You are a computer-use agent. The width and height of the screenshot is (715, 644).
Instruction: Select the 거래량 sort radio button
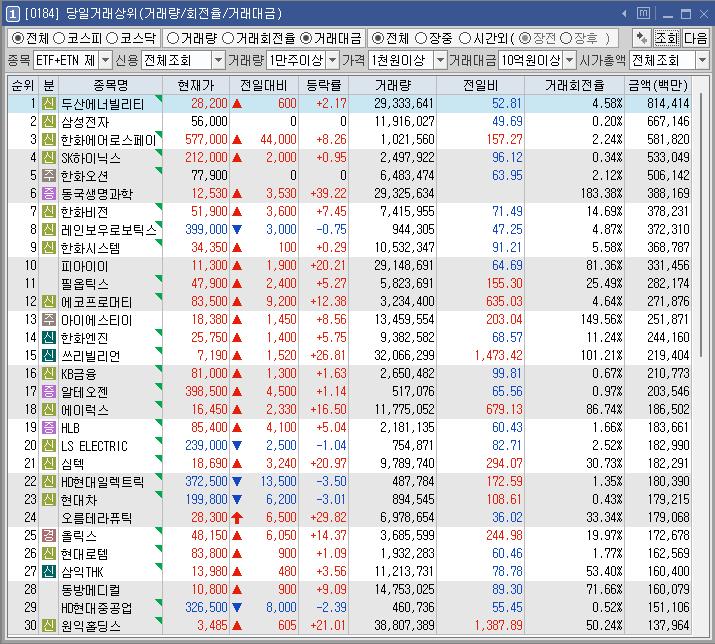click(x=173, y=38)
